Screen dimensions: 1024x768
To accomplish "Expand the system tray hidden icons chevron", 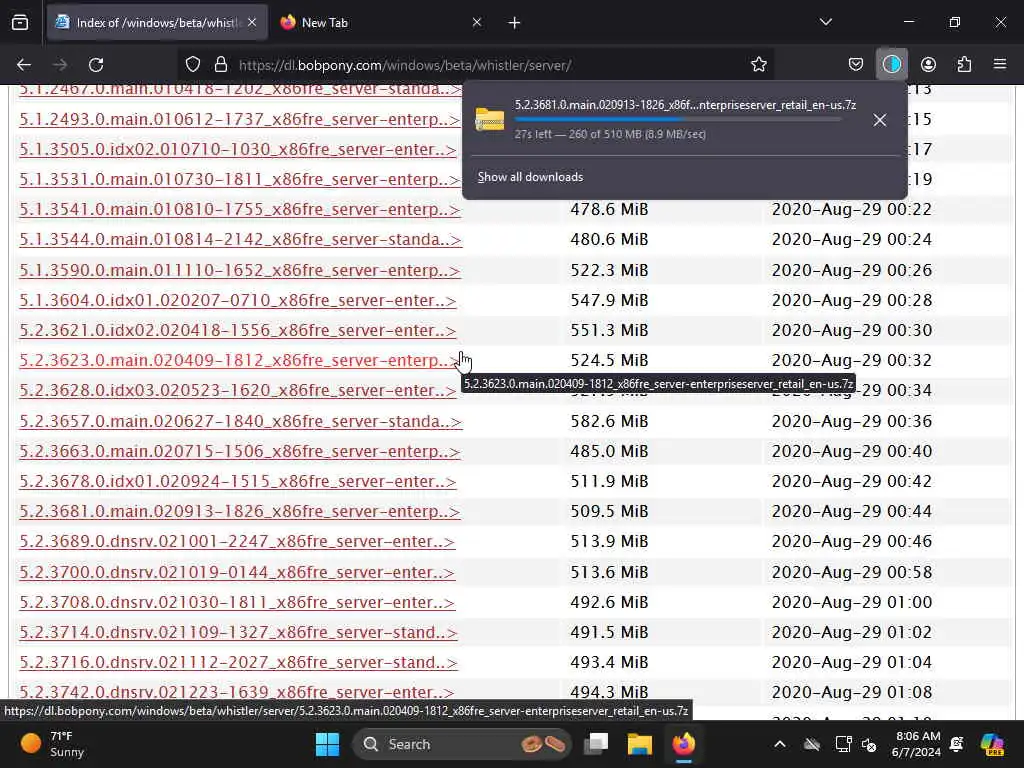I will [780, 744].
